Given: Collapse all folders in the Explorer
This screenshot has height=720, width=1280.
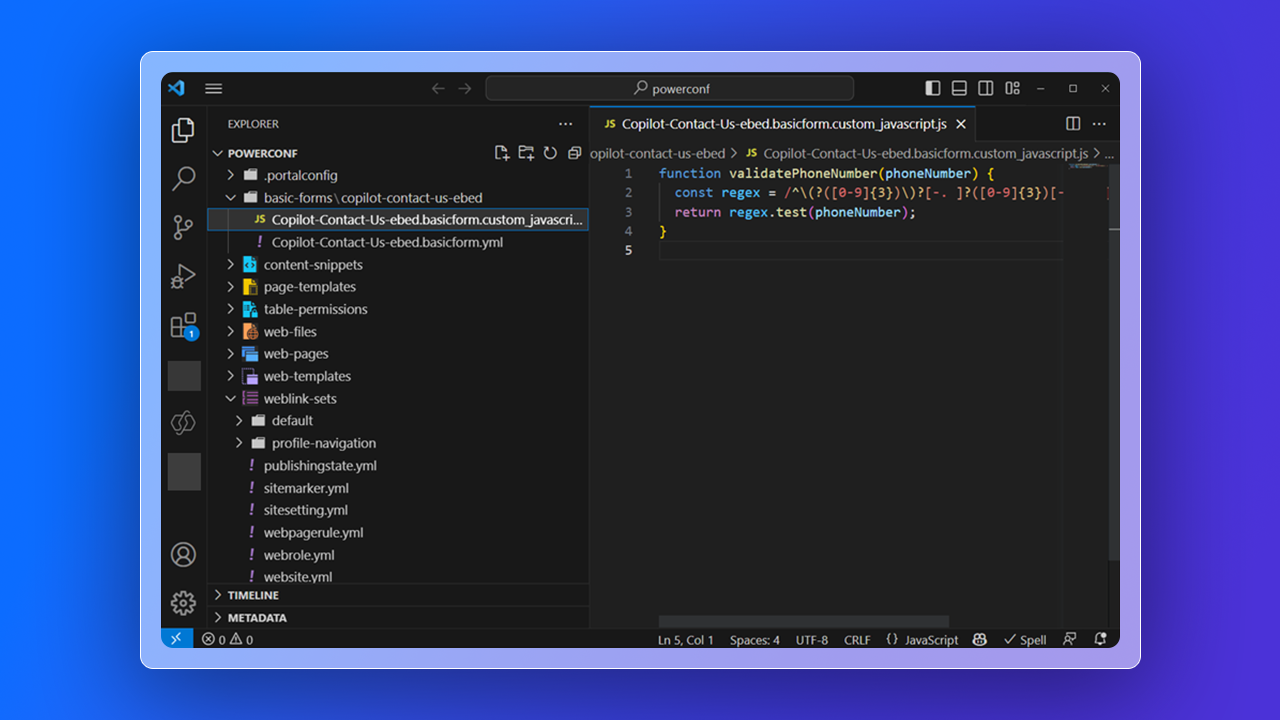Looking at the screenshot, I should [x=574, y=152].
